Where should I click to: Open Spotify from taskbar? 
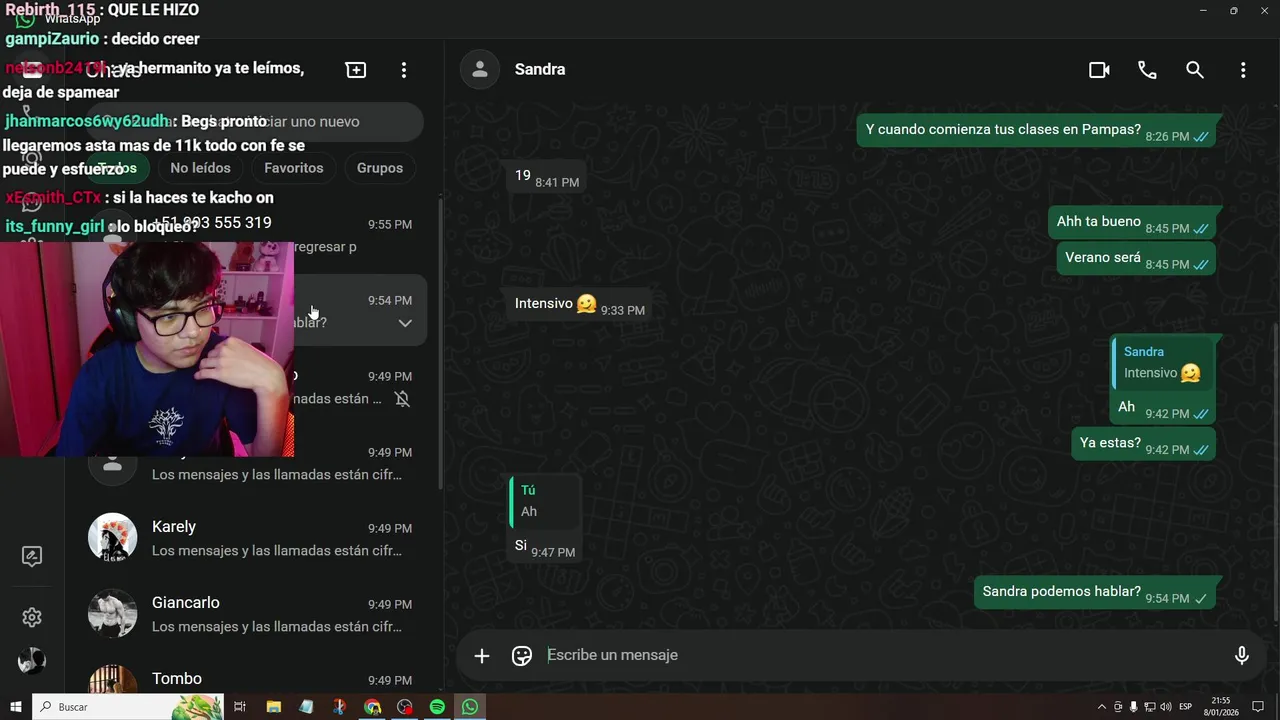click(437, 707)
